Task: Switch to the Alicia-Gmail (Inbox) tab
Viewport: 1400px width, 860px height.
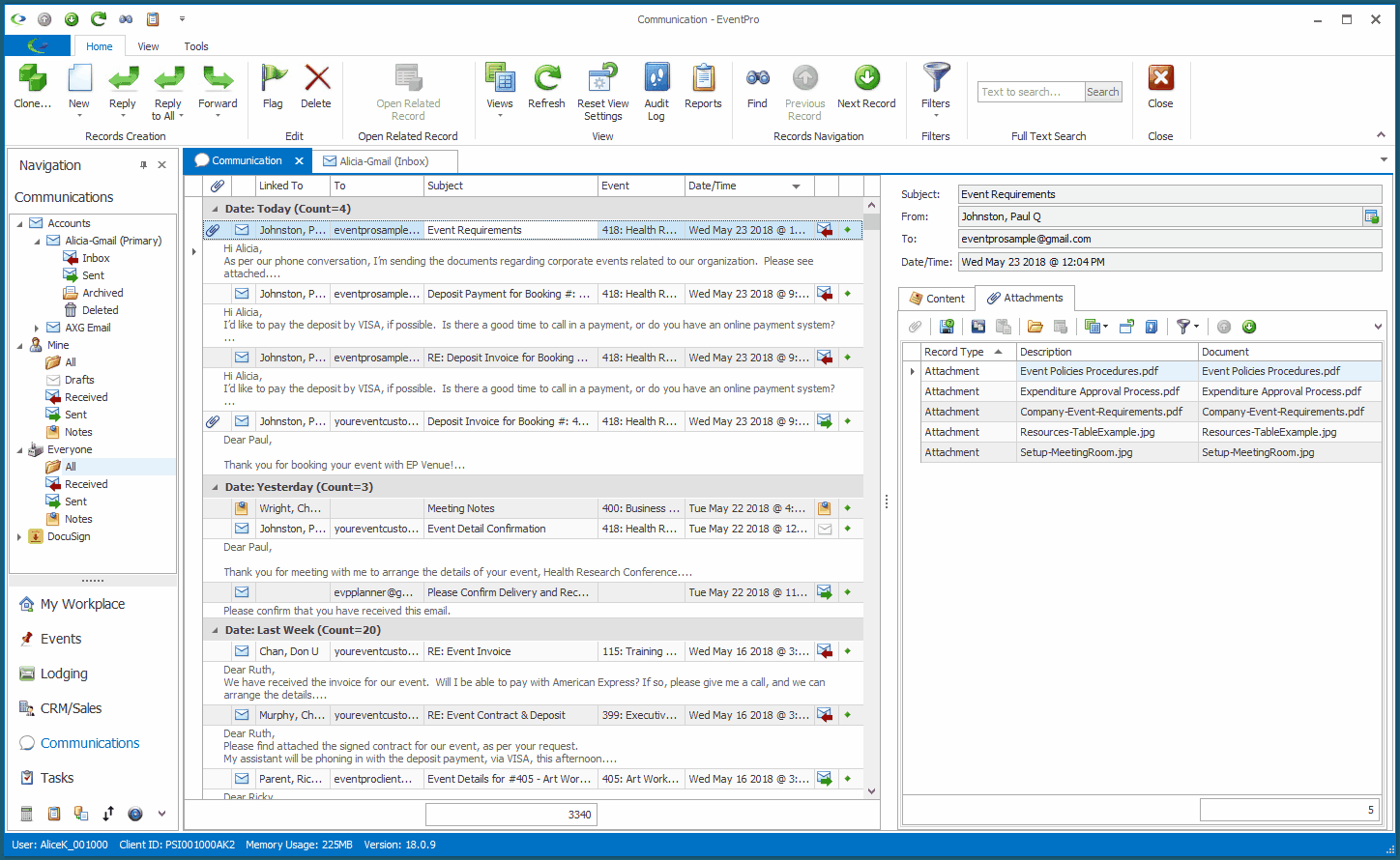Action: pyautogui.click(x=384, y=161)
